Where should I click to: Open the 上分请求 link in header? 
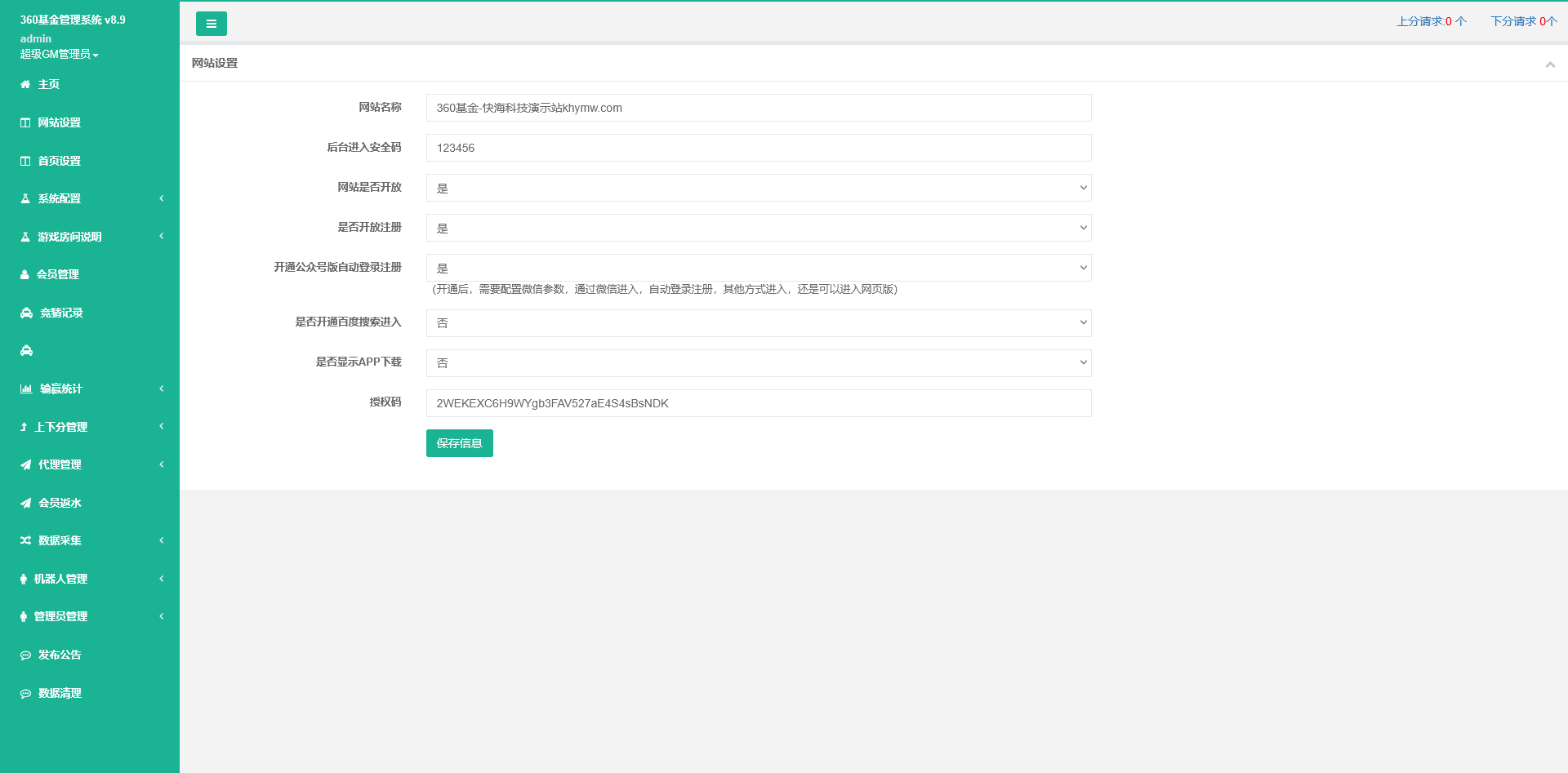click(x=1431, y=21)
